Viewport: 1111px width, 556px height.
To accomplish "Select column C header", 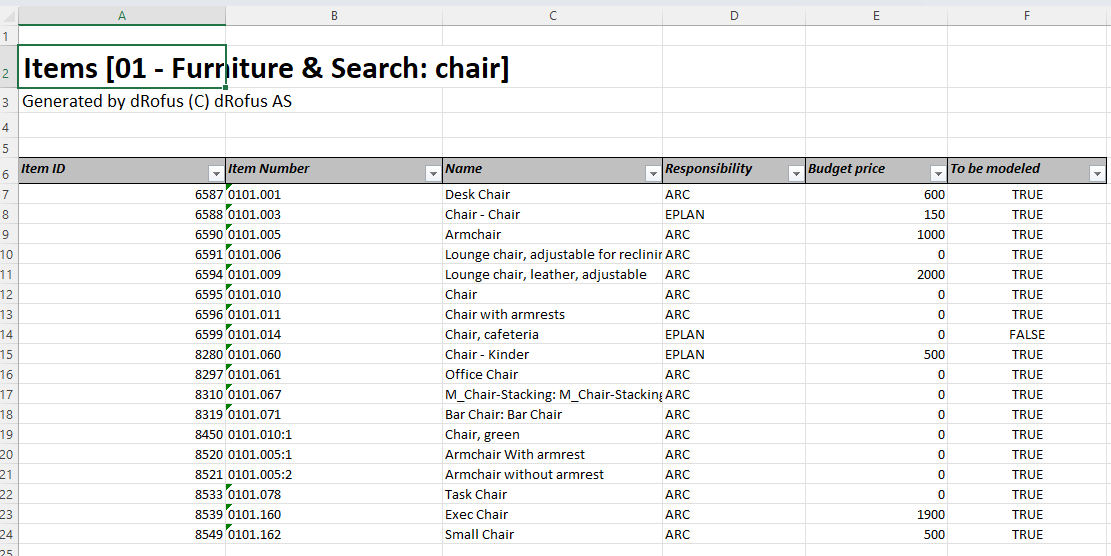I will (x=553, y=16).
